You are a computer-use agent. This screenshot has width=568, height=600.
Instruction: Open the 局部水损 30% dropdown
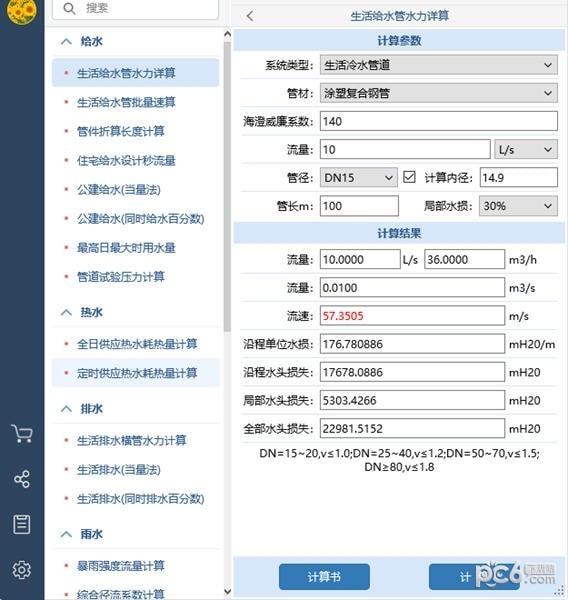[x=518, y=206]
